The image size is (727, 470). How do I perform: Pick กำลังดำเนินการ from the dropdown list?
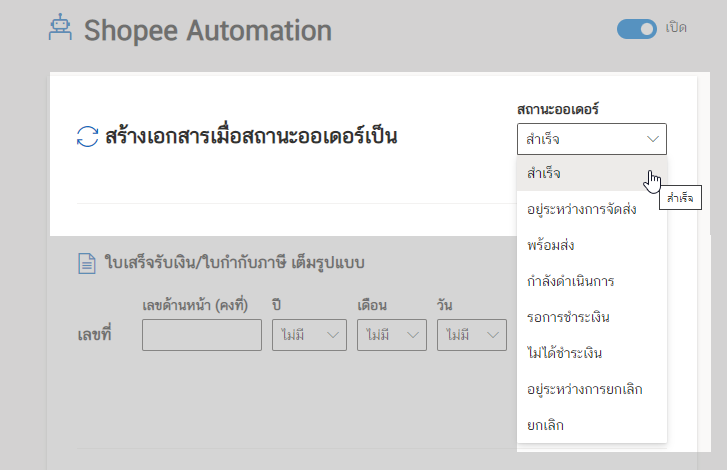pos(592,281)
